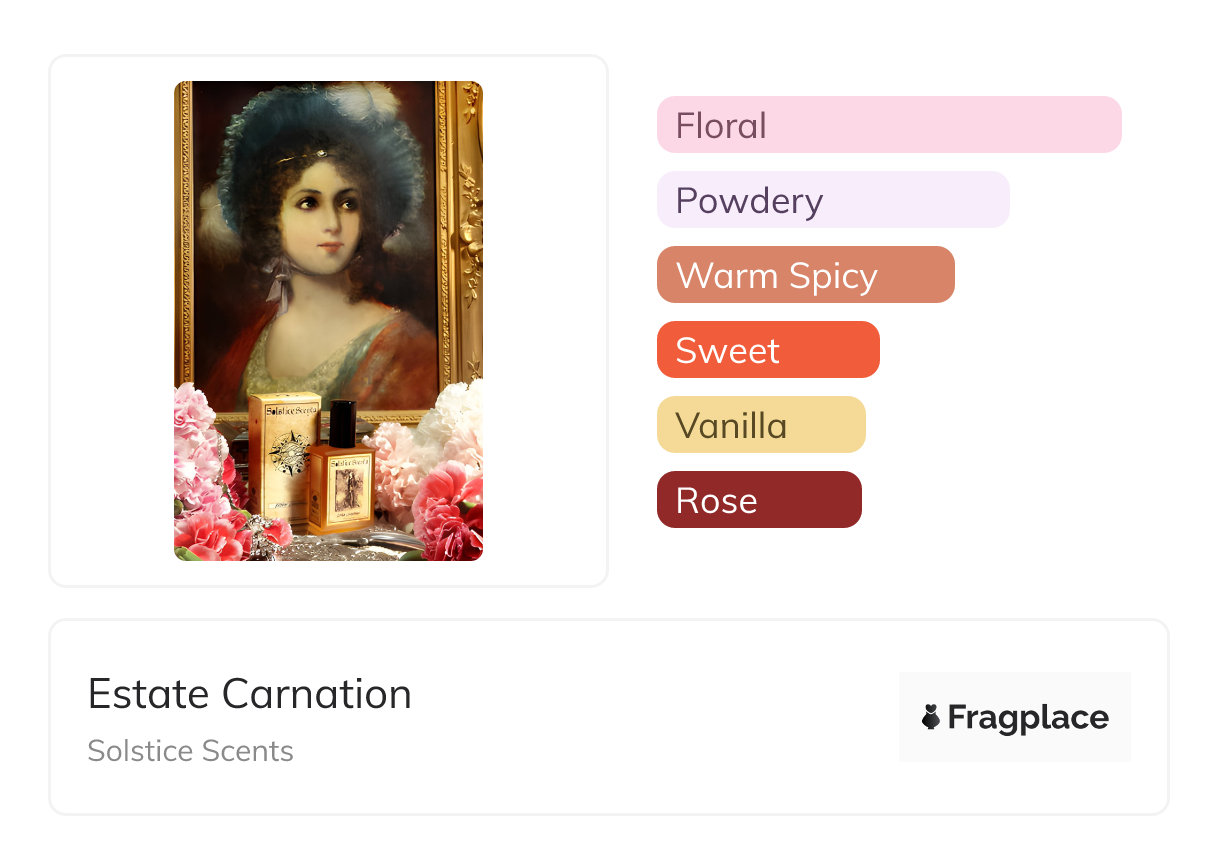Open the Solstice Scents brand link
1218x864 pixels.
coord(190,751)
